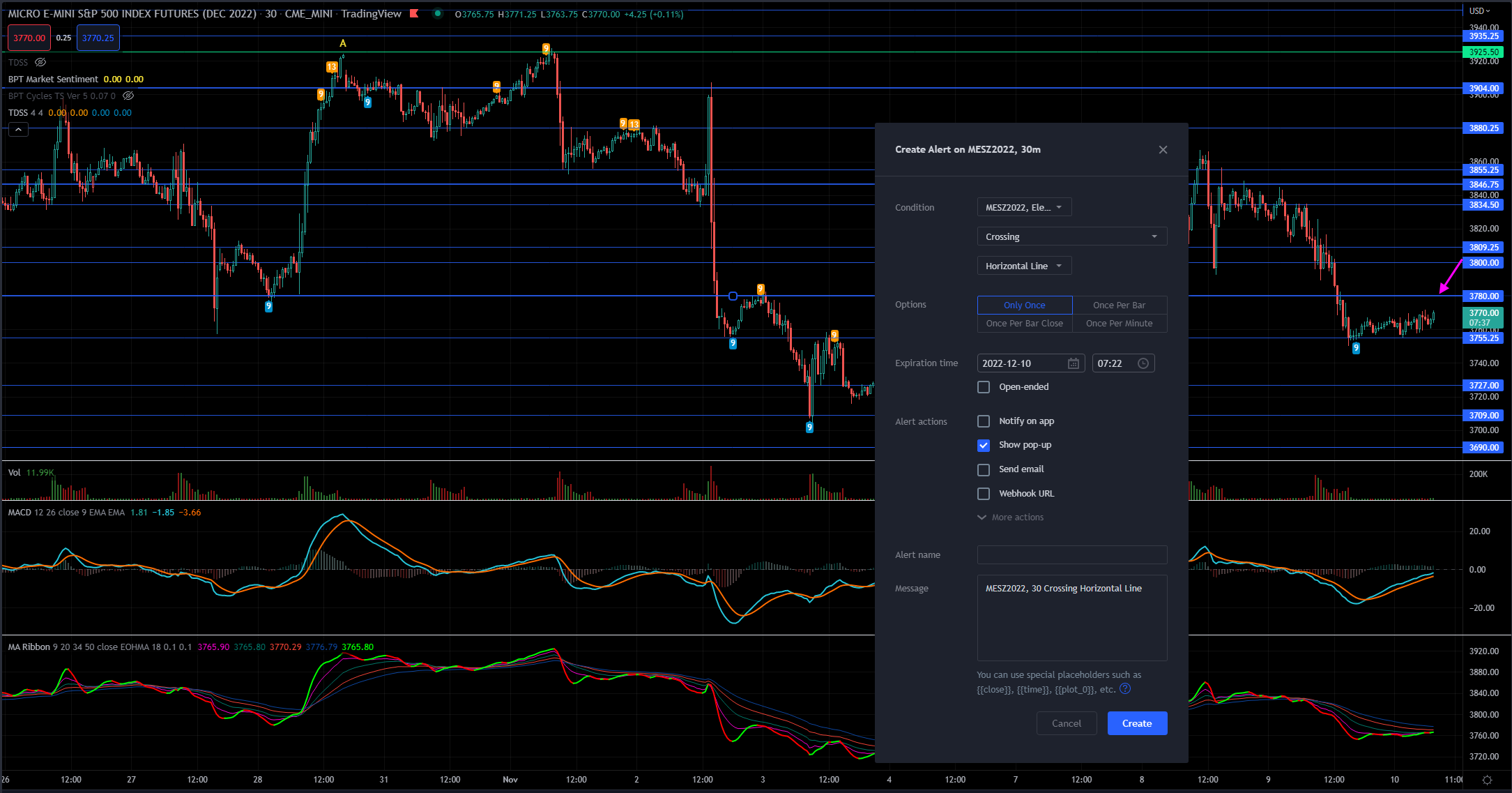Uncheck the Show pop-up checkbox
The width and height of the screenshot is (1512, 793).
984,445
